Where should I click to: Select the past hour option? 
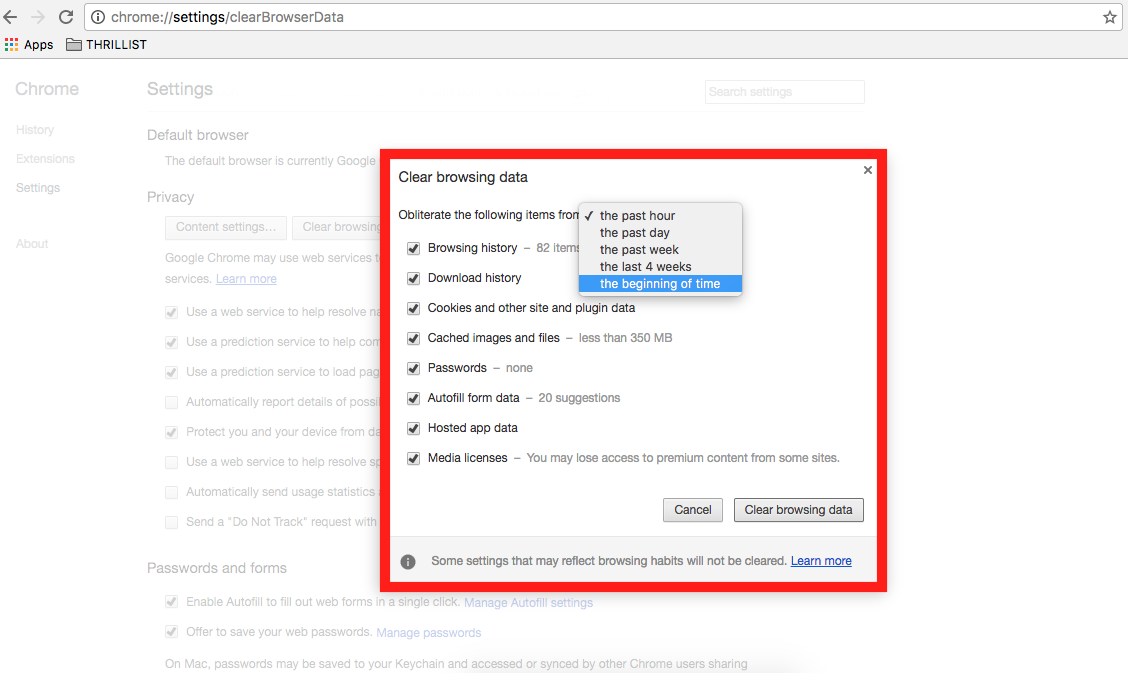637,215
